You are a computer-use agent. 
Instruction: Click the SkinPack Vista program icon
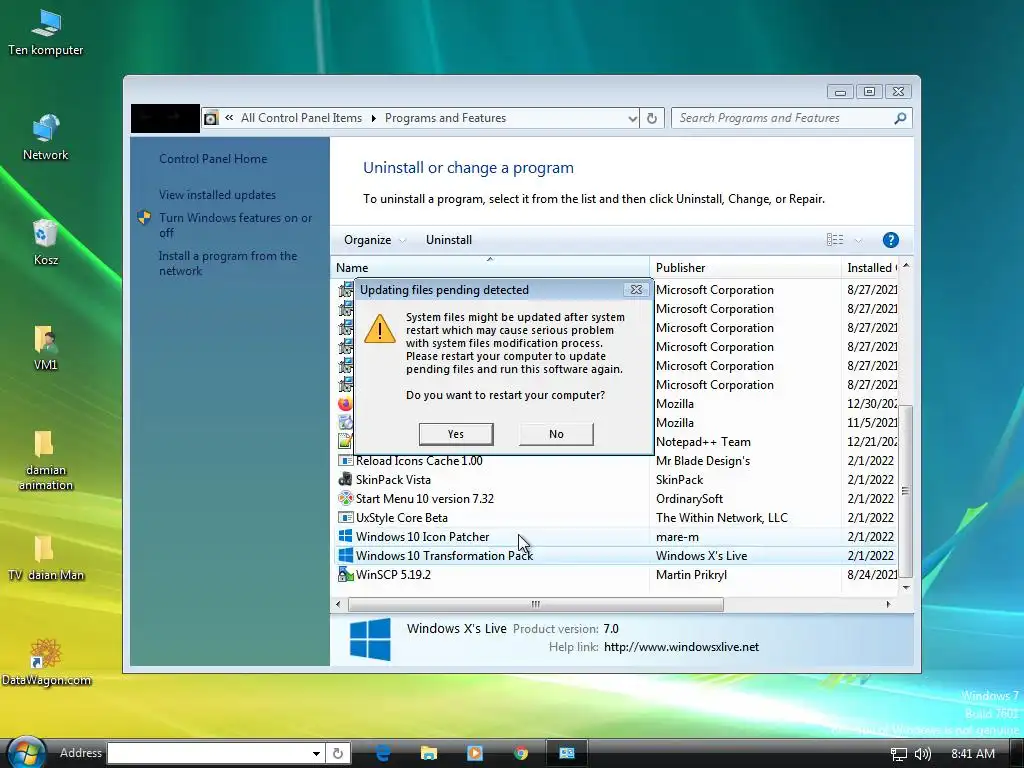pyautogui.click(x=345, y=479)
